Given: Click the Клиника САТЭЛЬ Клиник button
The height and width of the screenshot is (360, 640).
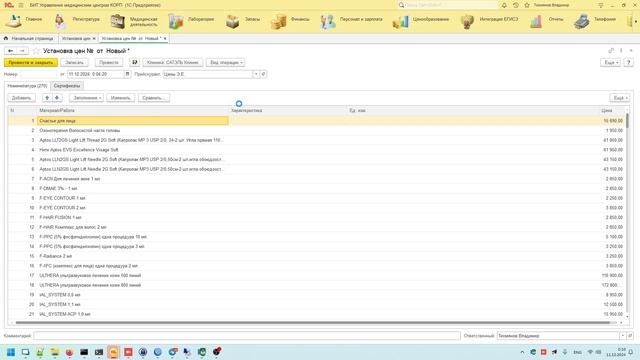Looking at the screenshot, I should (173, 62).
